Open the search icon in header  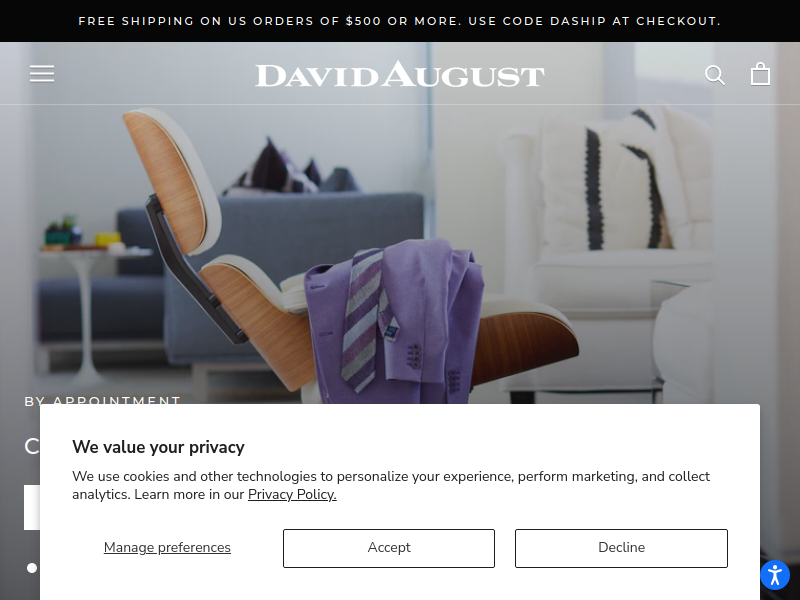click(x=715, y=75)
